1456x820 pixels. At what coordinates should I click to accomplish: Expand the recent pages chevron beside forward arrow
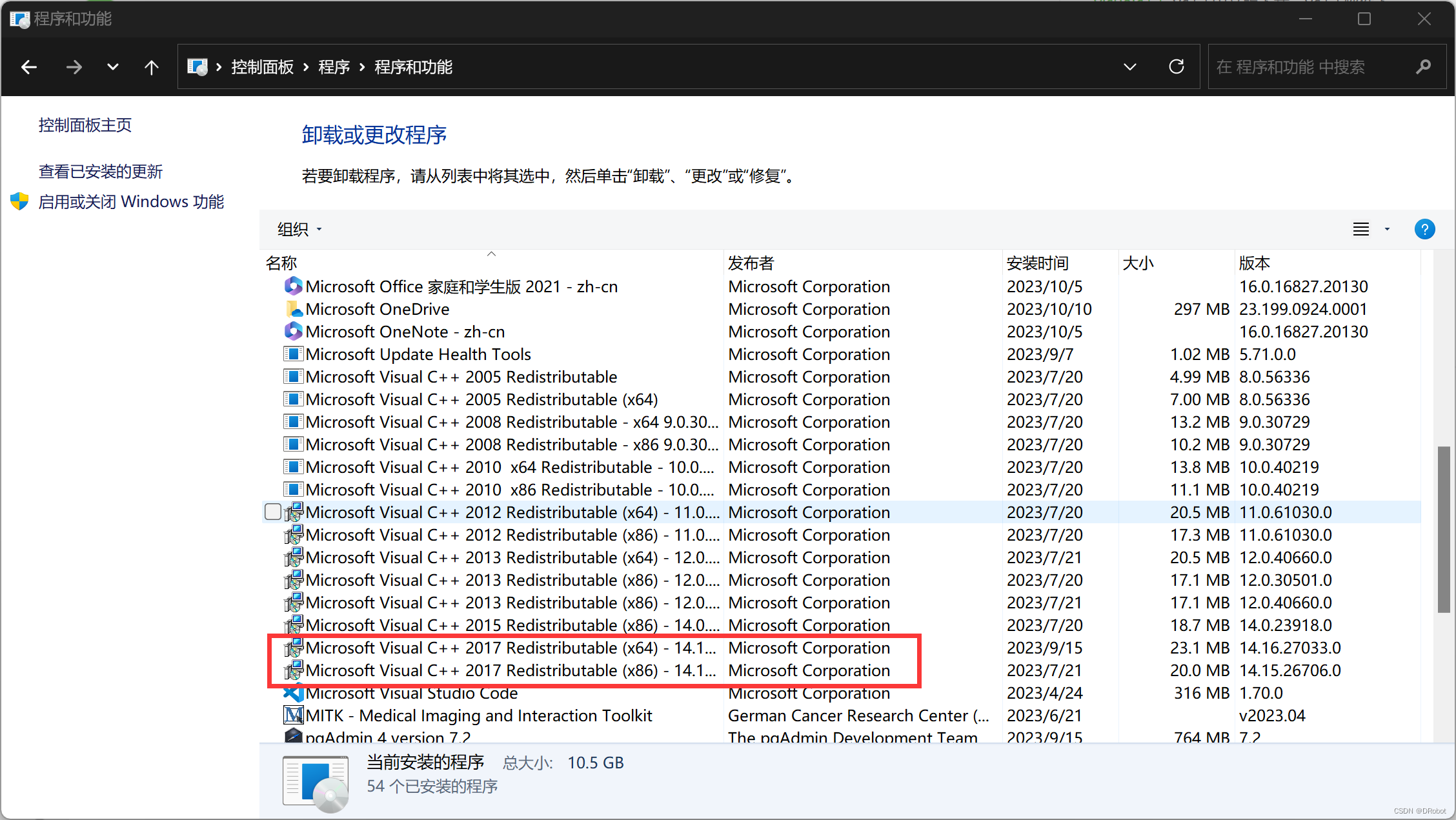tap(112, 66)
